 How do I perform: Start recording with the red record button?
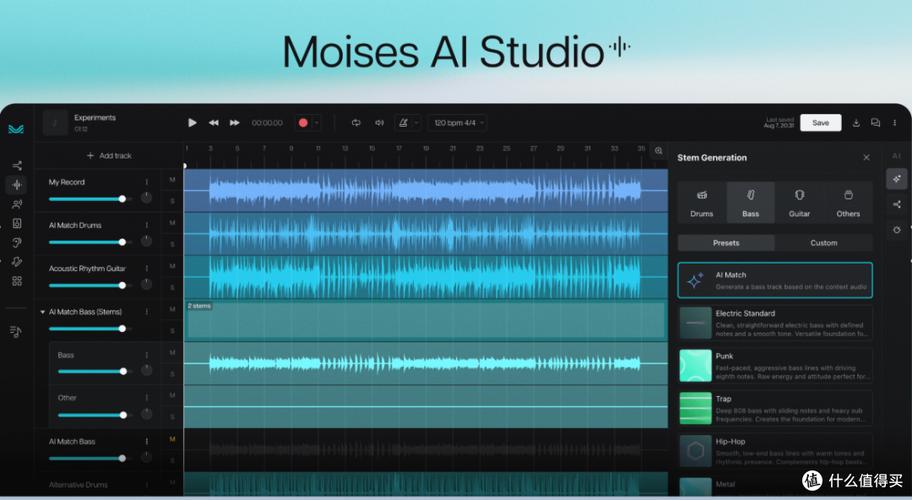[x=303, y=123]
